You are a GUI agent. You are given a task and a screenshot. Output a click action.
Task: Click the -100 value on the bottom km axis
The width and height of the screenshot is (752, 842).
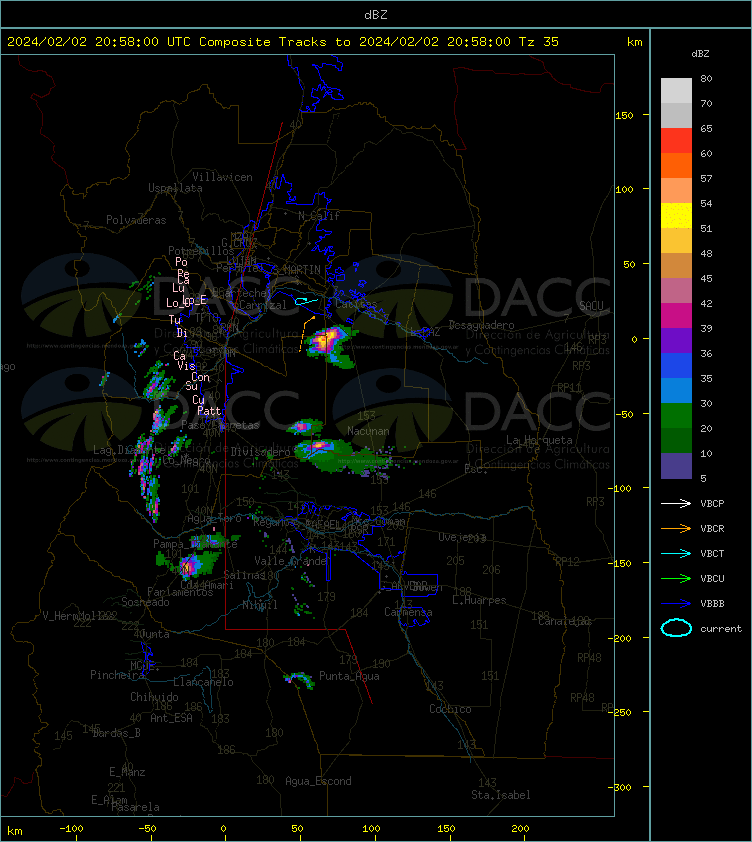(x=72, y=828)
